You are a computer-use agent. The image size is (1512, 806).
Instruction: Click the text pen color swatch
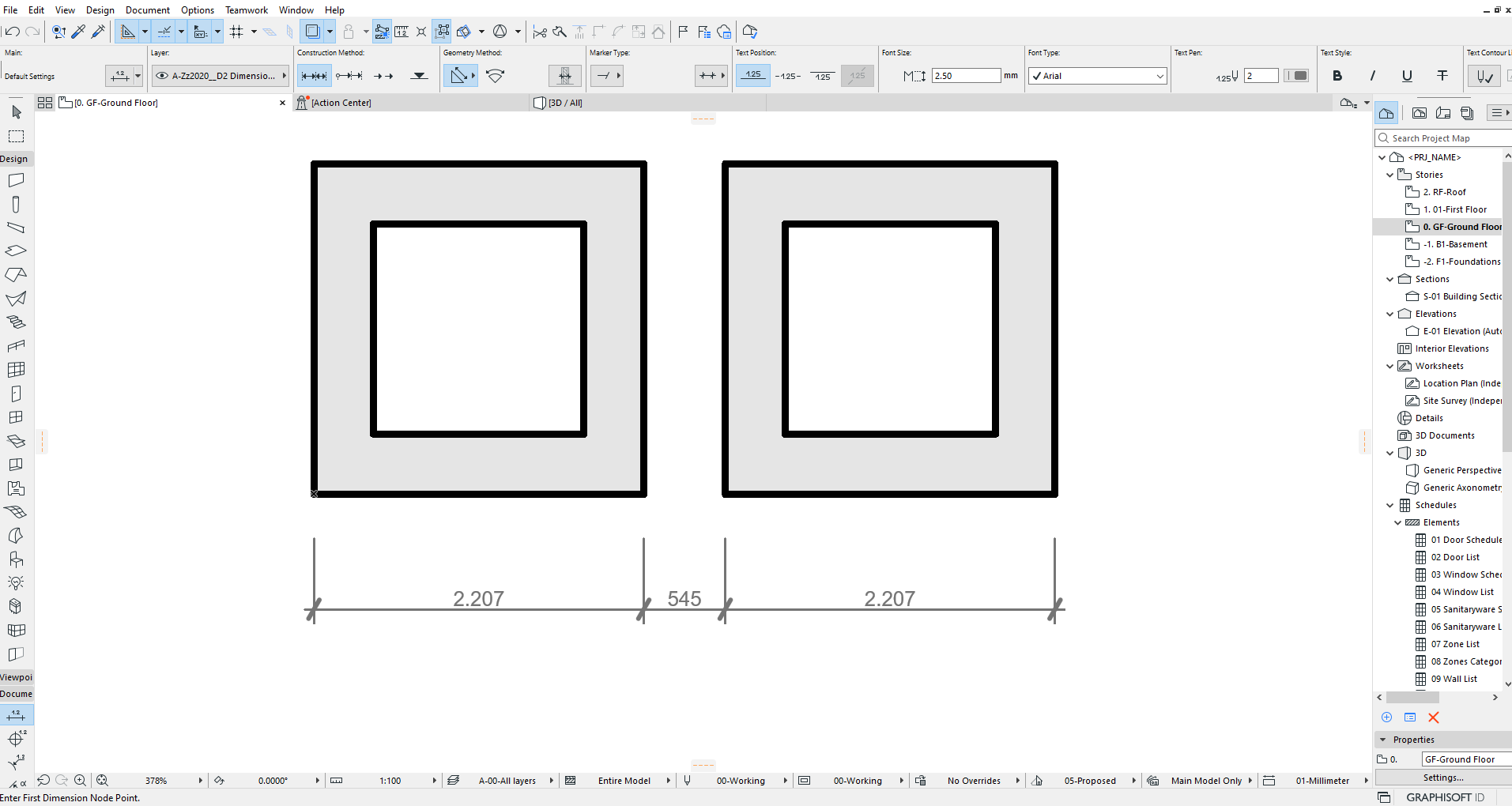(1296, 76)
